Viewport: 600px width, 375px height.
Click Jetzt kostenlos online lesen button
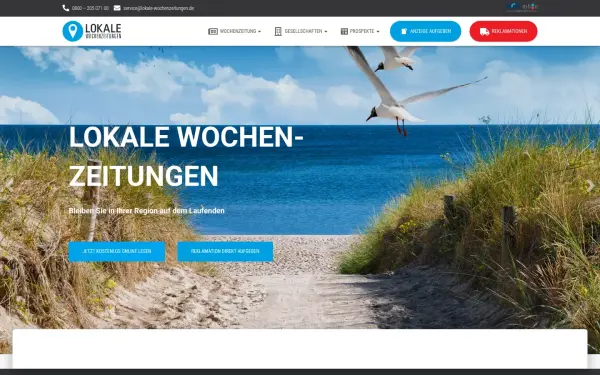(x=117, y=251)
